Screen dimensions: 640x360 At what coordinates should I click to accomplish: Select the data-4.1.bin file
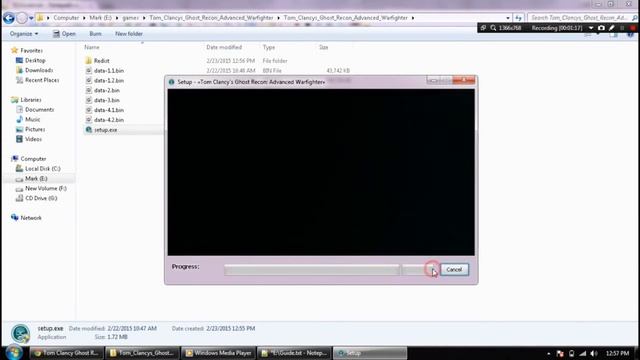[x=109, y=110]
